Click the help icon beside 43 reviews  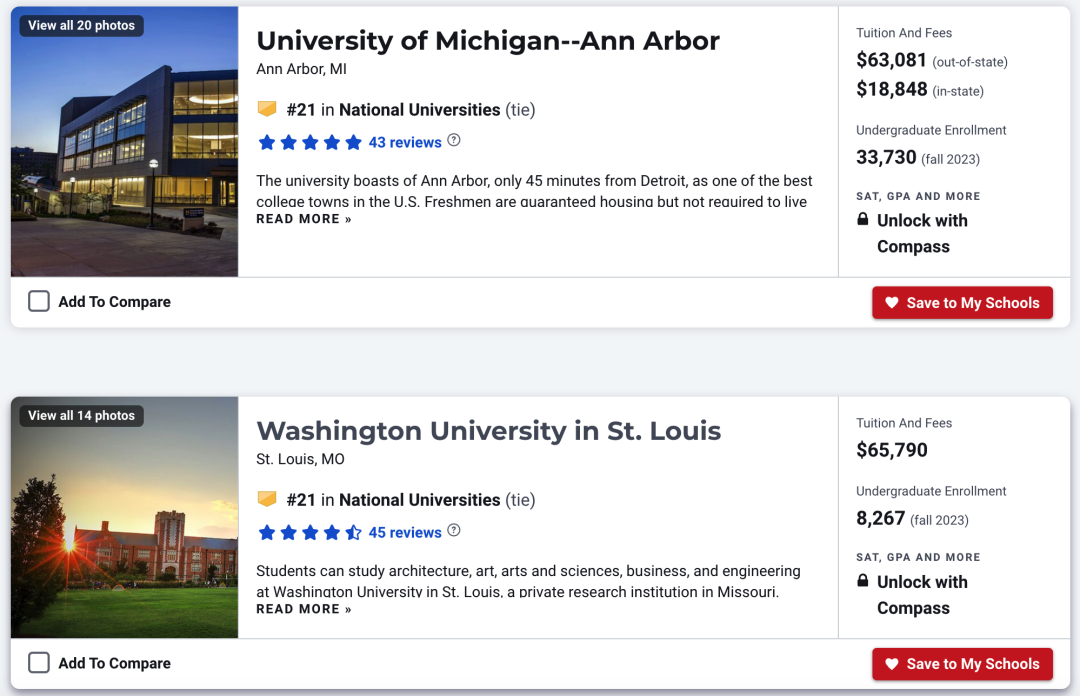(453, 141)
